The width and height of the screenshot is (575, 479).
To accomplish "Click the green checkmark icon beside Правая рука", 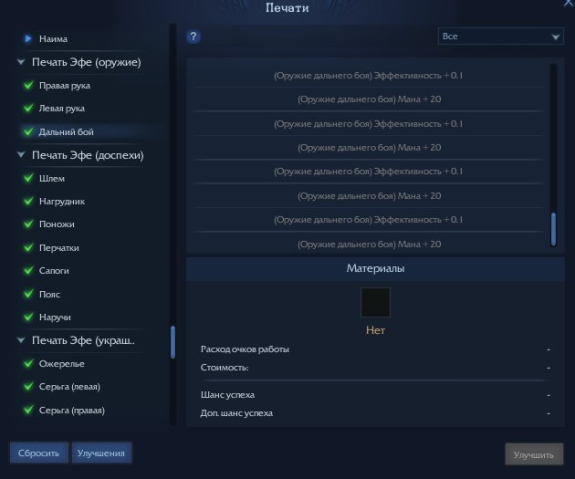I will click(x=28, y=85).
